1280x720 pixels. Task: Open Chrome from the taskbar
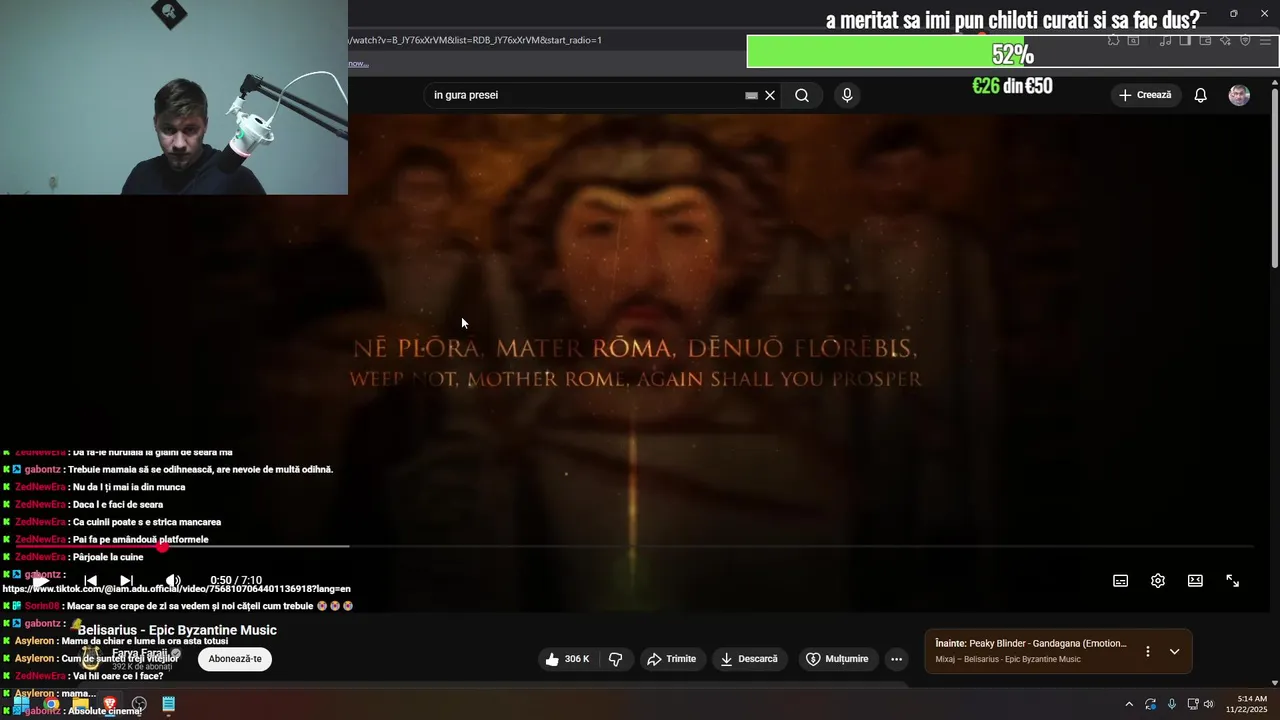click(x=51, y=704)
